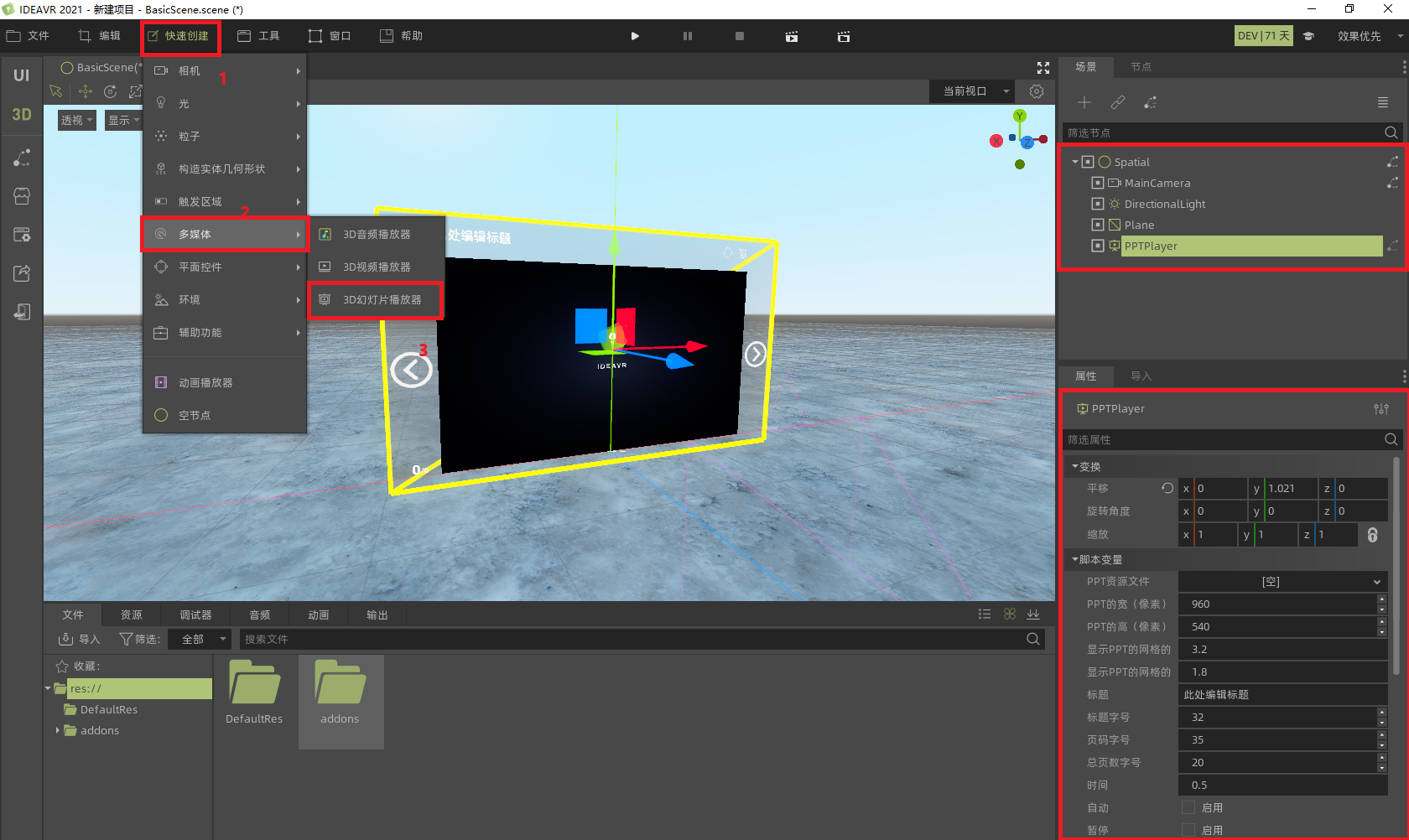Add a new node with plus icon
1409x840 pixels.
pyautogui.click(x=1084, y=102)
